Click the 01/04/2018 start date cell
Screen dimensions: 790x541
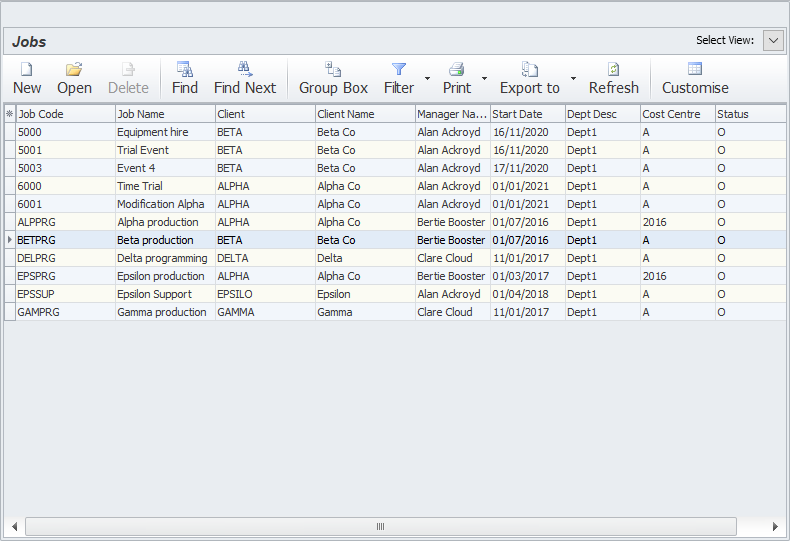point(528,294)
